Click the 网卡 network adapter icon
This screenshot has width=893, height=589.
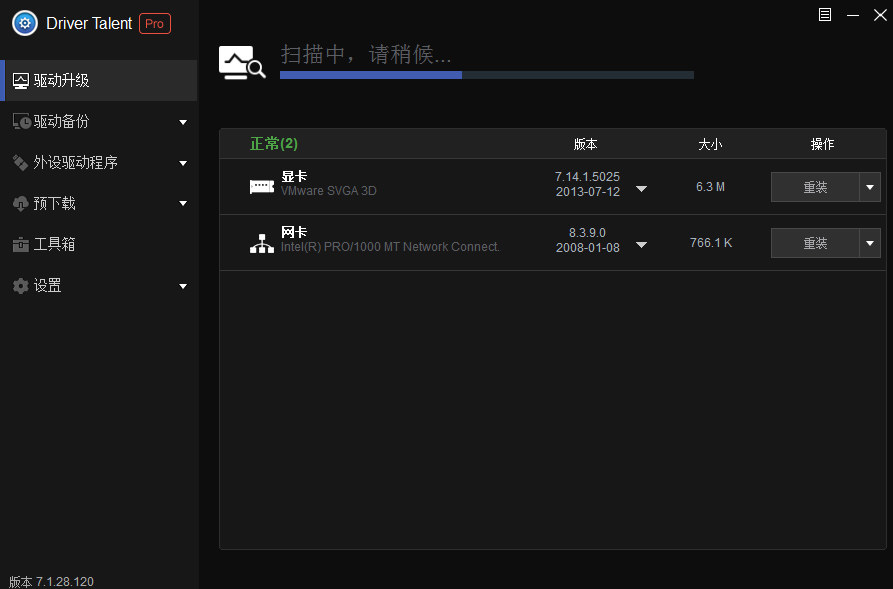[x=262, y=243]
